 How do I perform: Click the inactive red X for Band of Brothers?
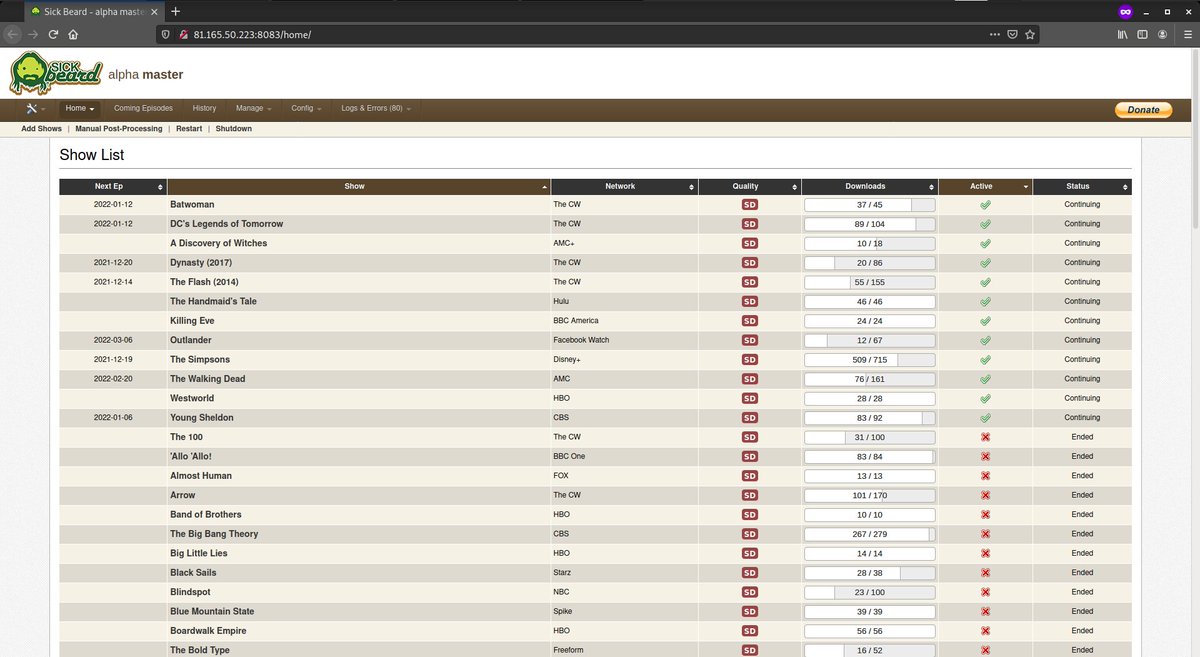pyautogui.click(x=985, y=515)
